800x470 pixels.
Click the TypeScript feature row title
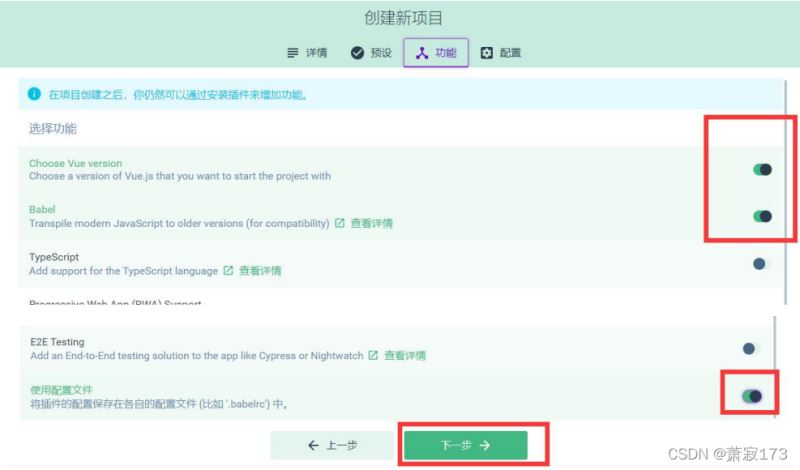54,257
